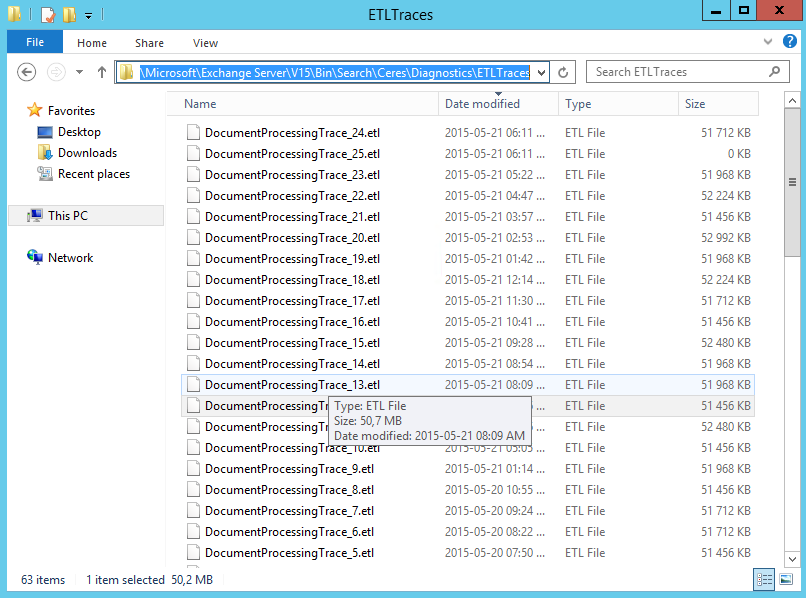Open Help with the question mark icon
Viewport: 806px width, 598px height.
pyautogui.click(x=790, y=41)
